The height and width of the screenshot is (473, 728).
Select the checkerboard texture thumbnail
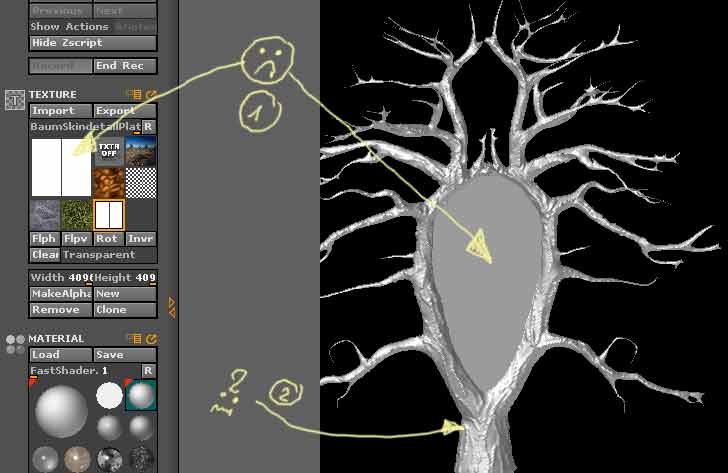tap(141, 182)
